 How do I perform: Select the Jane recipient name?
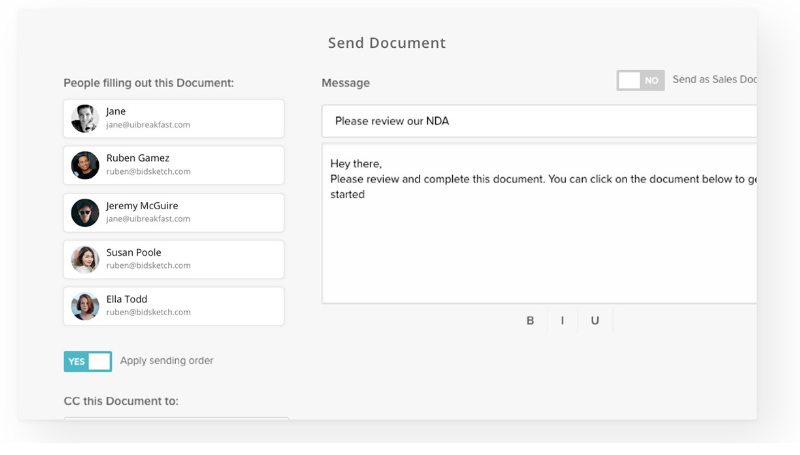point(116,111)
